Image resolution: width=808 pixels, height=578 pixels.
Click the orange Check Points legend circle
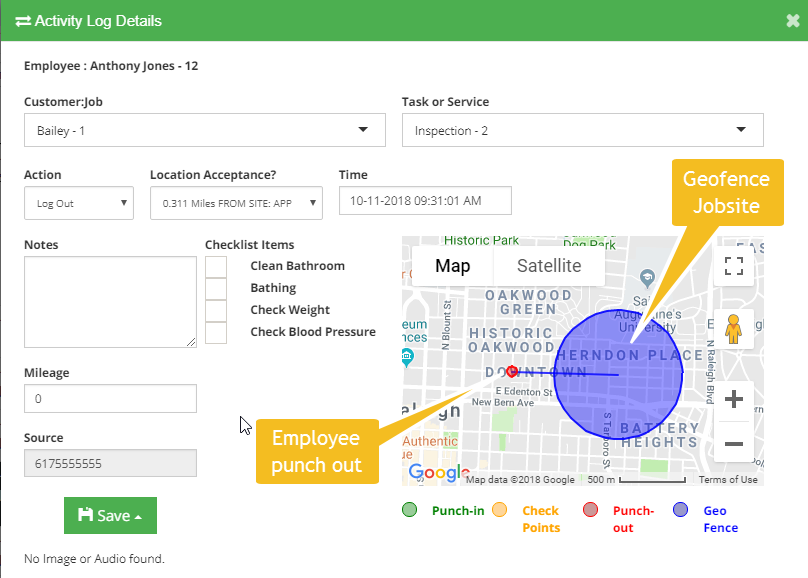point(499,510)
